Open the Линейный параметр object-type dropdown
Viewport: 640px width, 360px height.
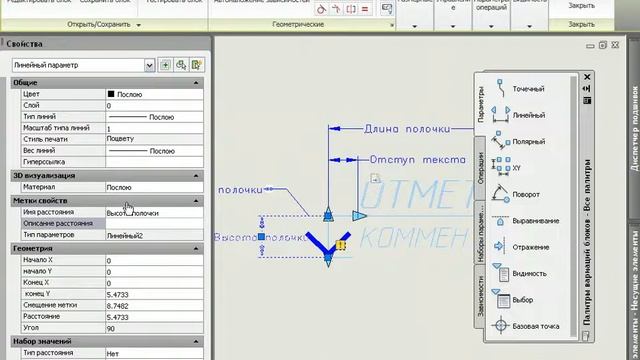click(x=149, y=65)
